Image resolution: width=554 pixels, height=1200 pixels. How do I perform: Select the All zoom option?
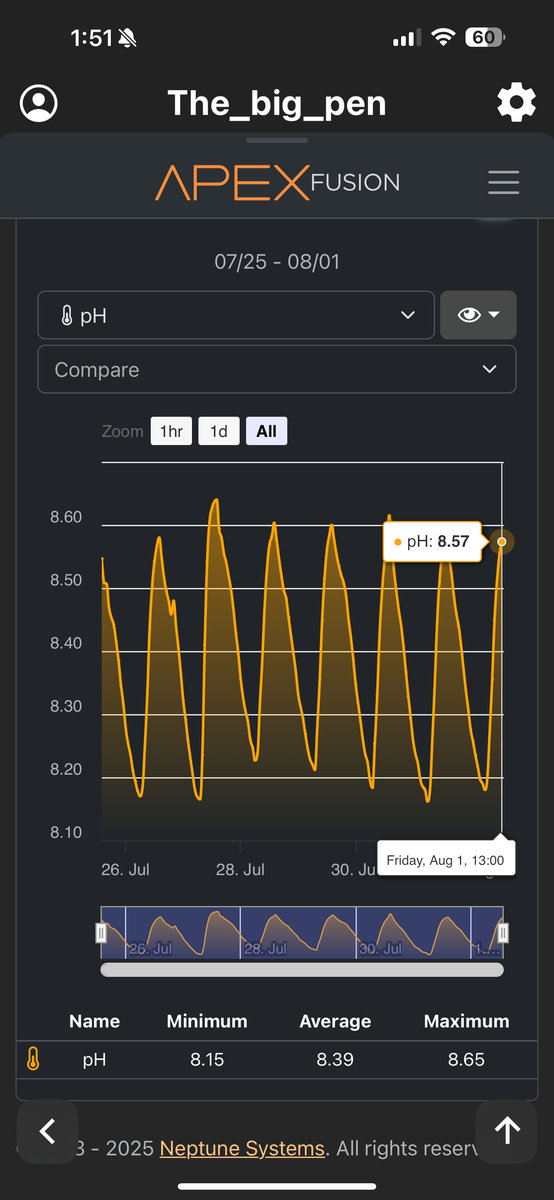(266, 432)
